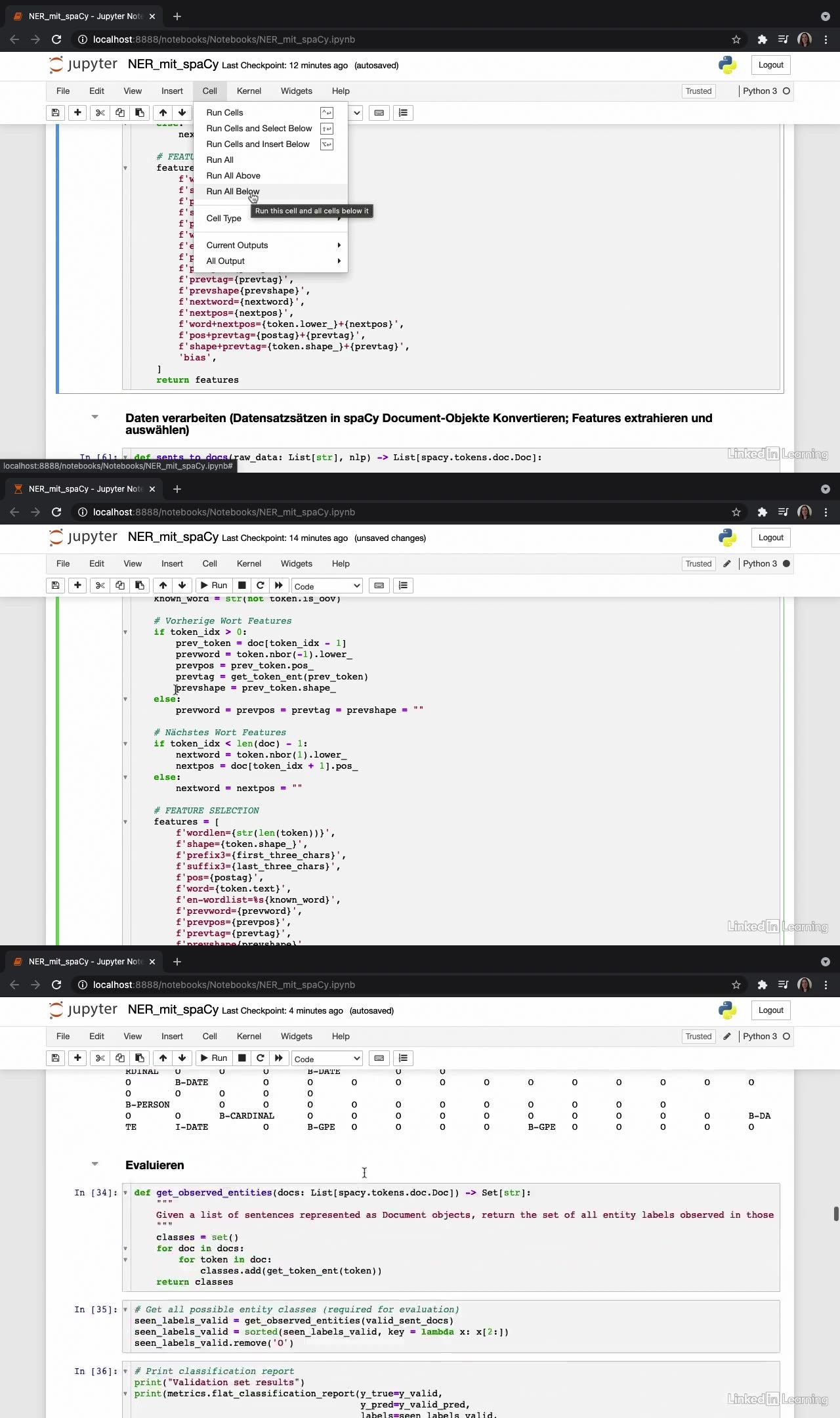This screenshot has height=1418, width=840.
Task: Fold the "for doc in docs:" loop
Action: (125, 1249)
